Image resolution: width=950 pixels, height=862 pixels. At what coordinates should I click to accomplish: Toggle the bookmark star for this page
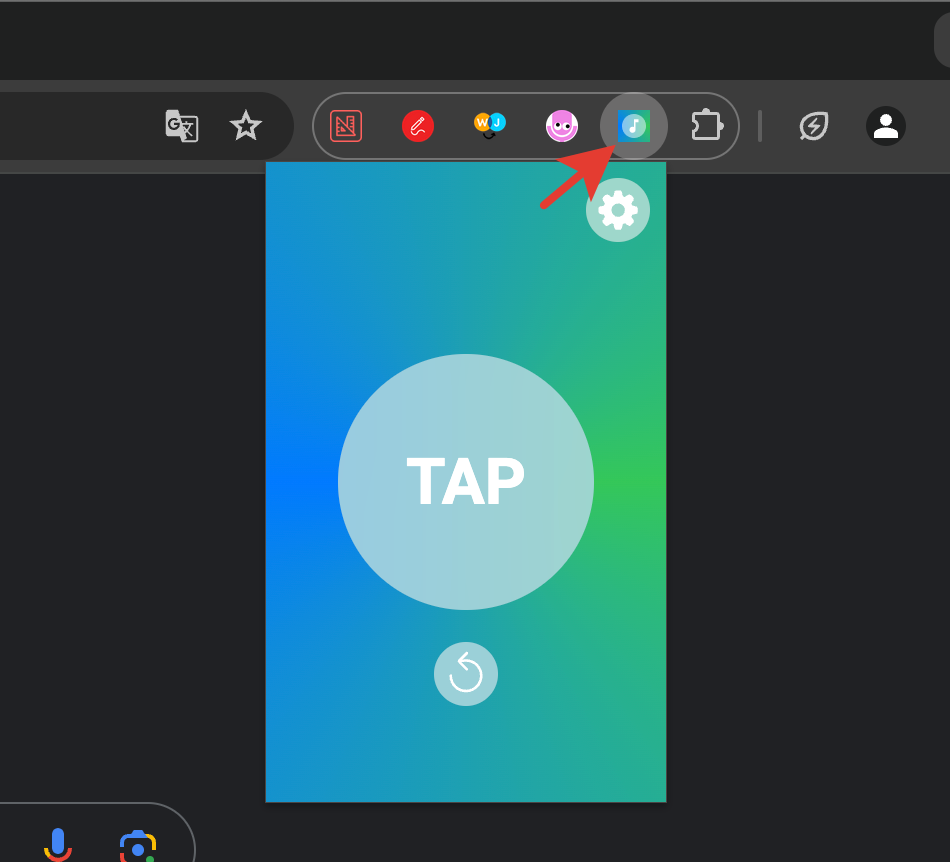(x=245, y=126)
